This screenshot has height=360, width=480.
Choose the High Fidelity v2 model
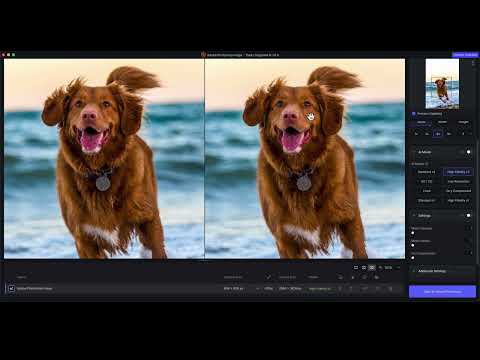[x=458, y=172]
